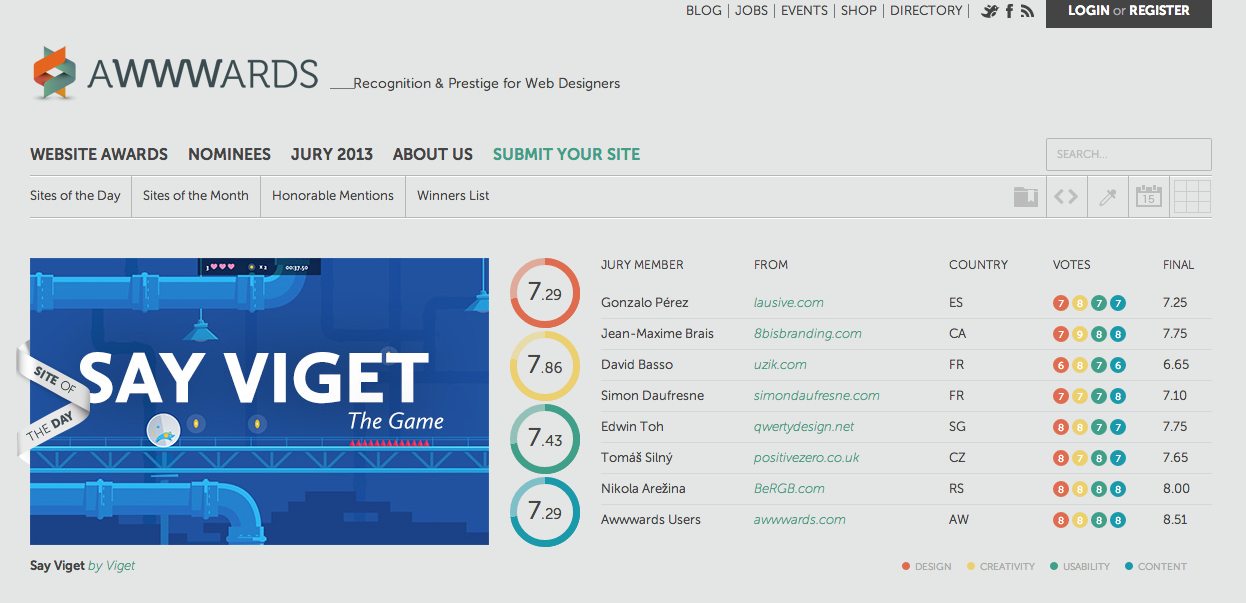Open the RSS feed icon
This screenshot has width=1246, height=603.
tap(1027, 11)
